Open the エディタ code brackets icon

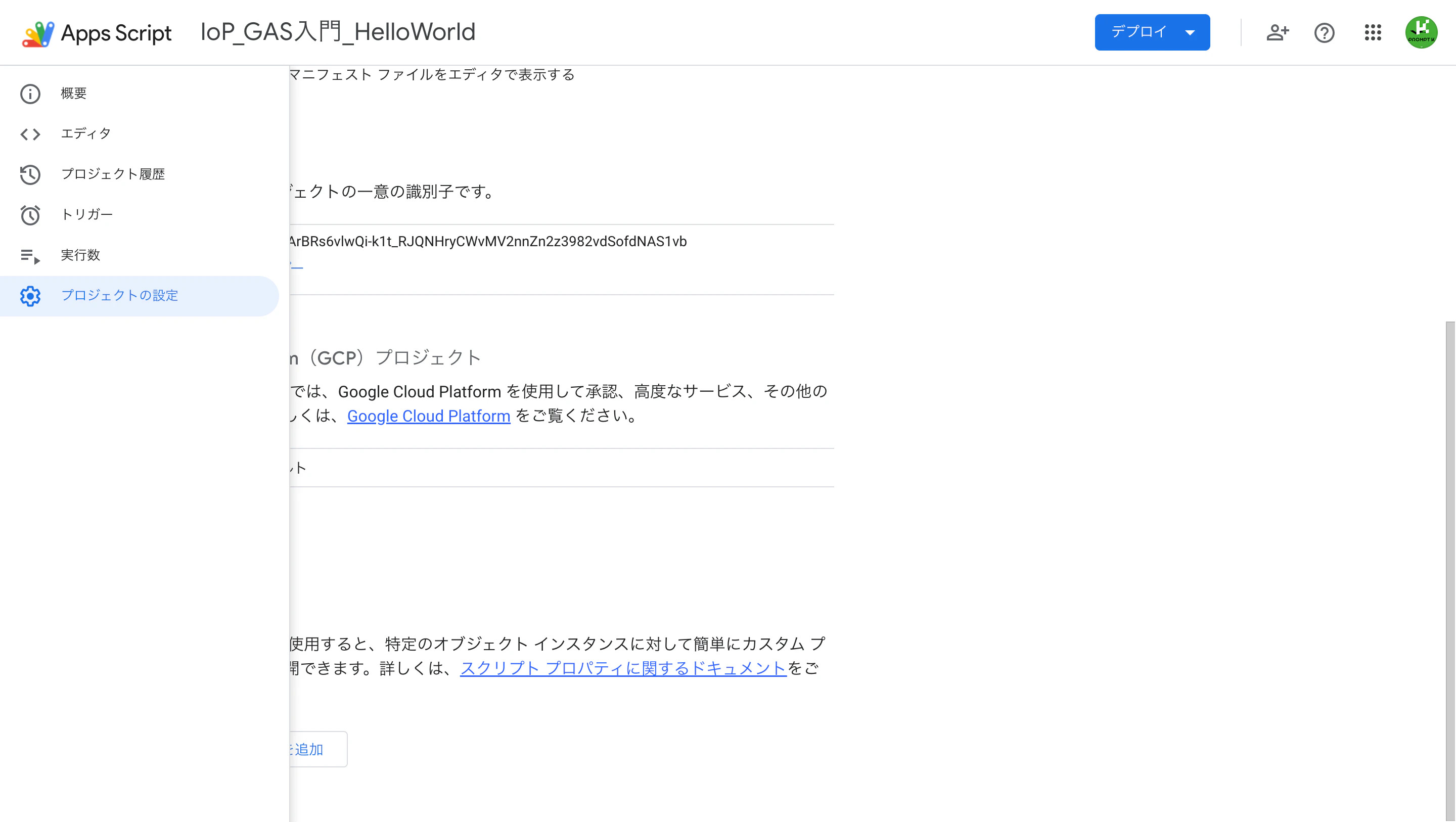coord(30,134)
